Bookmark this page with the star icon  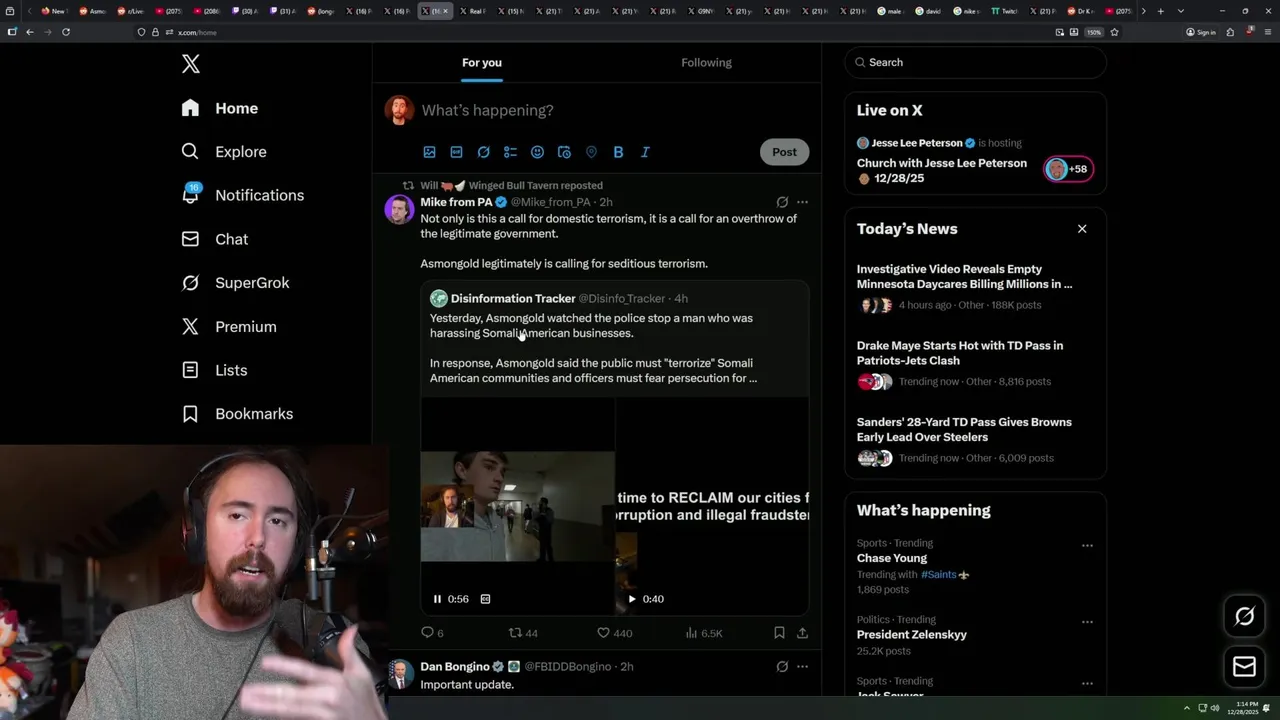click(1114, 32)
